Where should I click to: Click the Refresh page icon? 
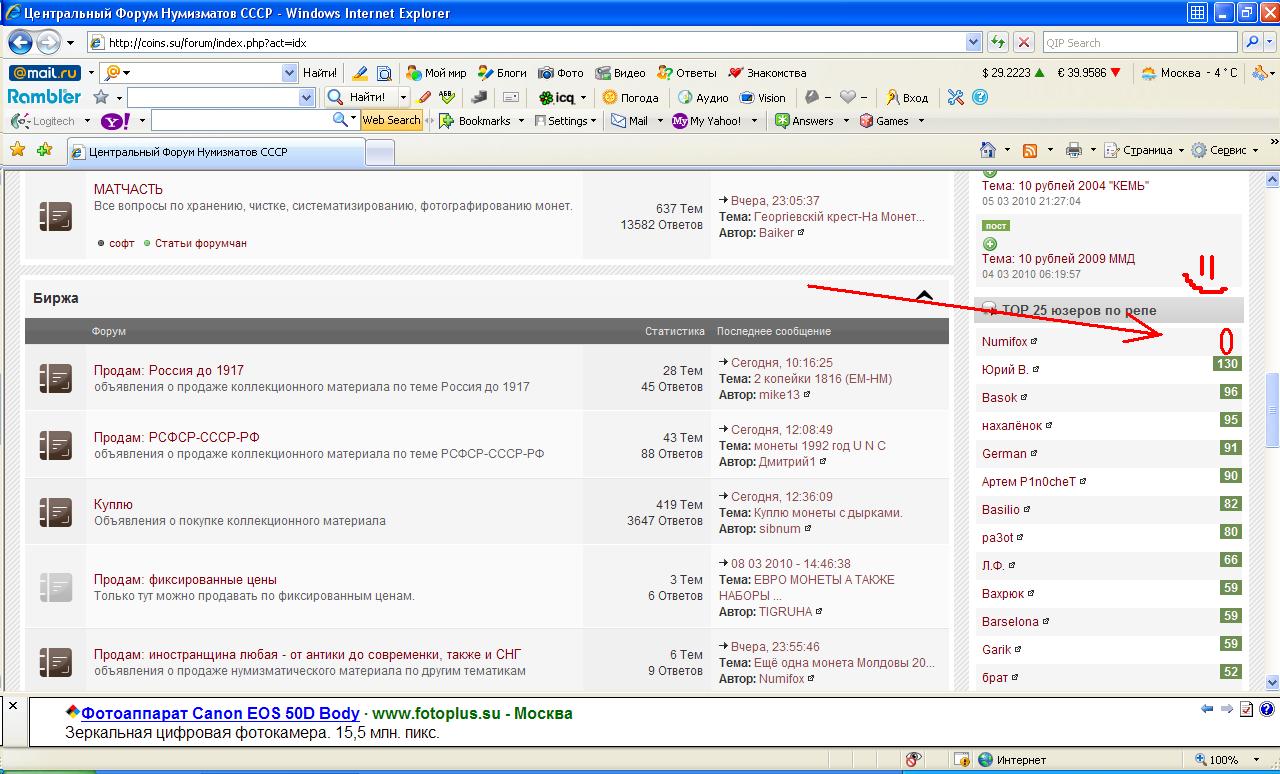[x=997, y=43]
